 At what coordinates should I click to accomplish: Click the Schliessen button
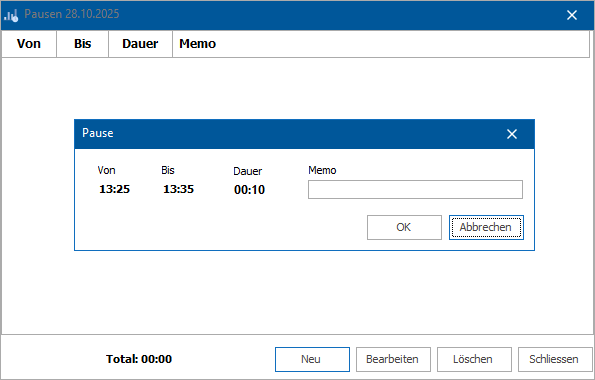click(555, 359)
